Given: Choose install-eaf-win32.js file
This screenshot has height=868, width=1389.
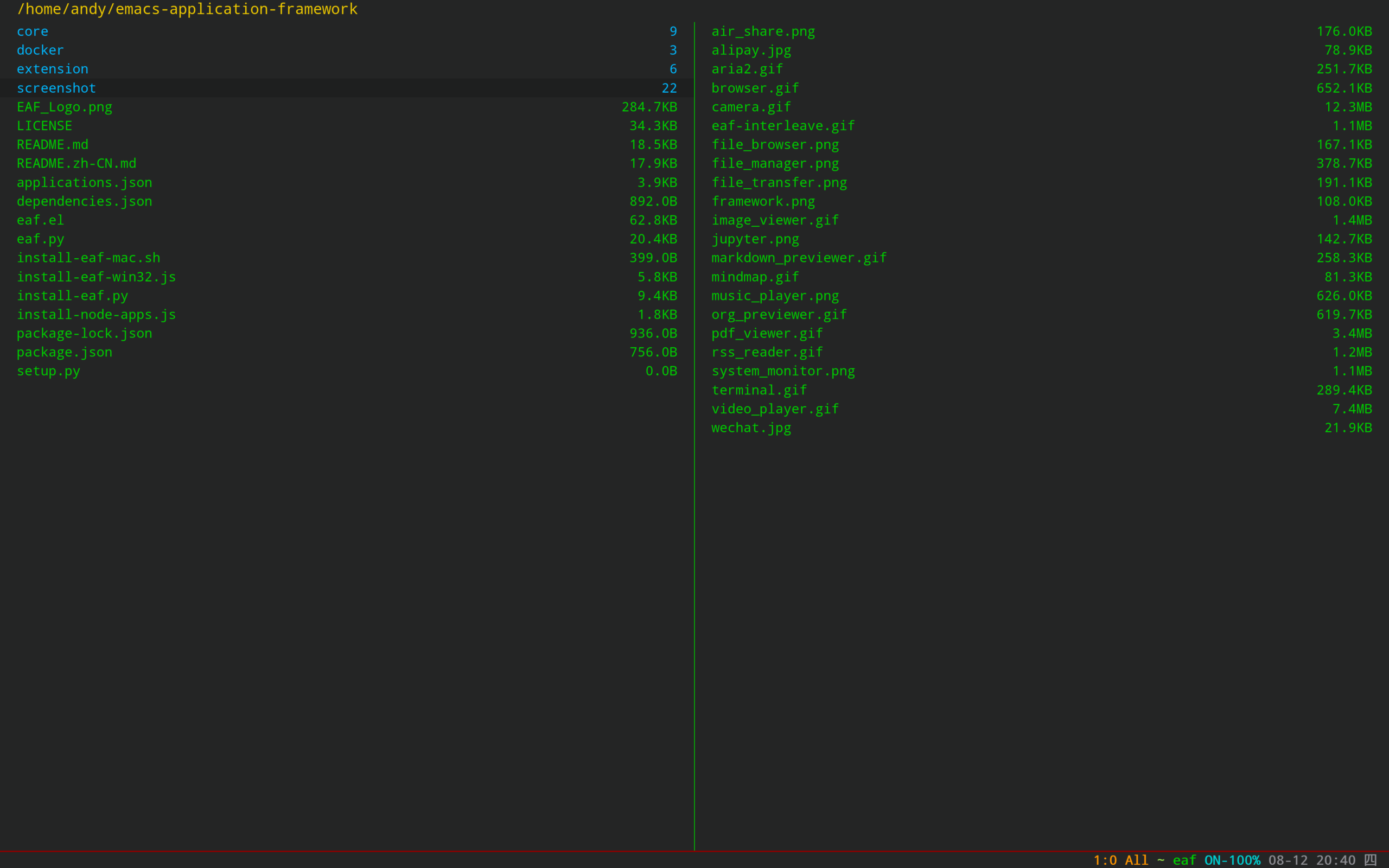Looking at the screenshot, I should click(x=96, y=277).
